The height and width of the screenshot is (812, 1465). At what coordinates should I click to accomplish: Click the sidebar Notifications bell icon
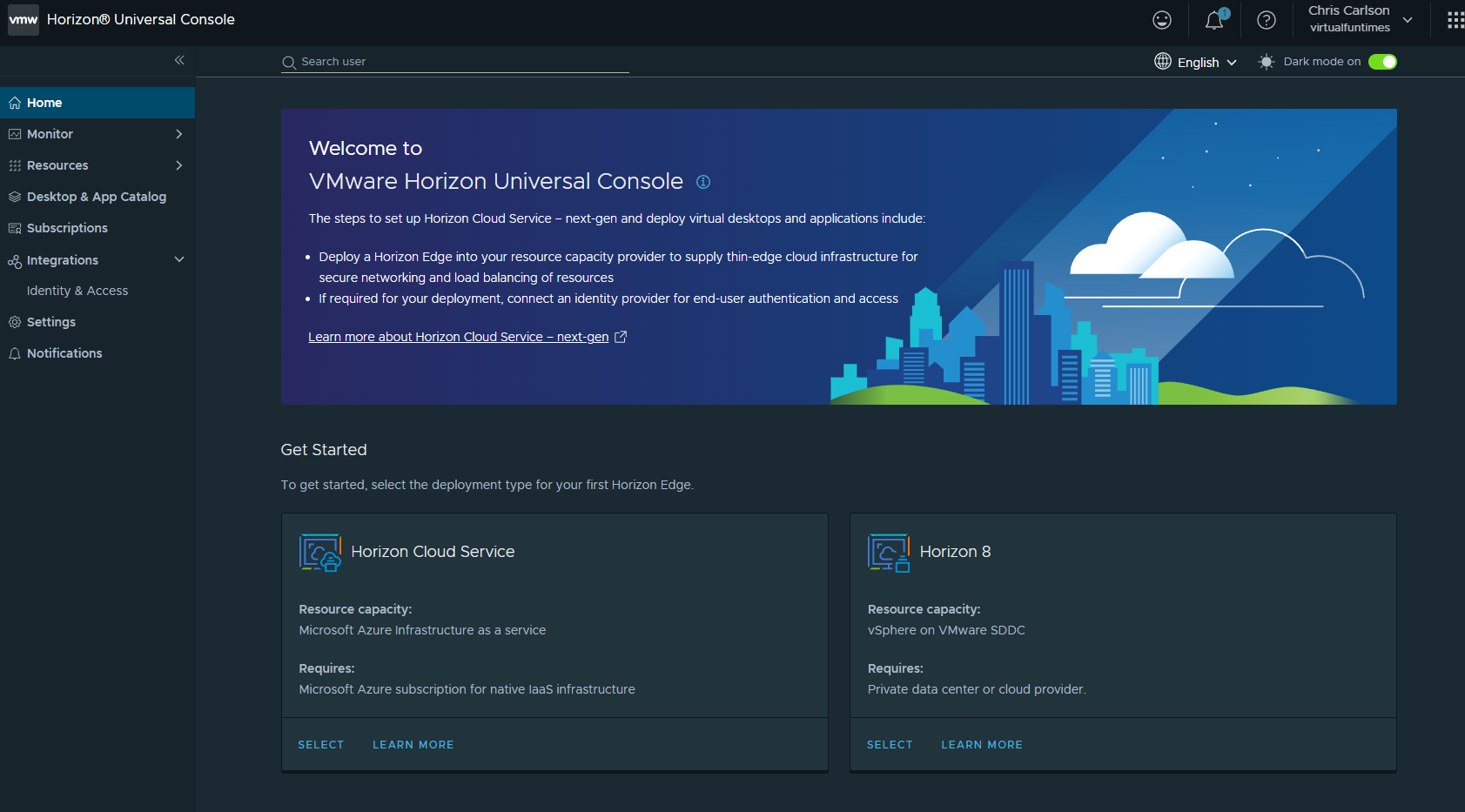[x=15, y=353]
